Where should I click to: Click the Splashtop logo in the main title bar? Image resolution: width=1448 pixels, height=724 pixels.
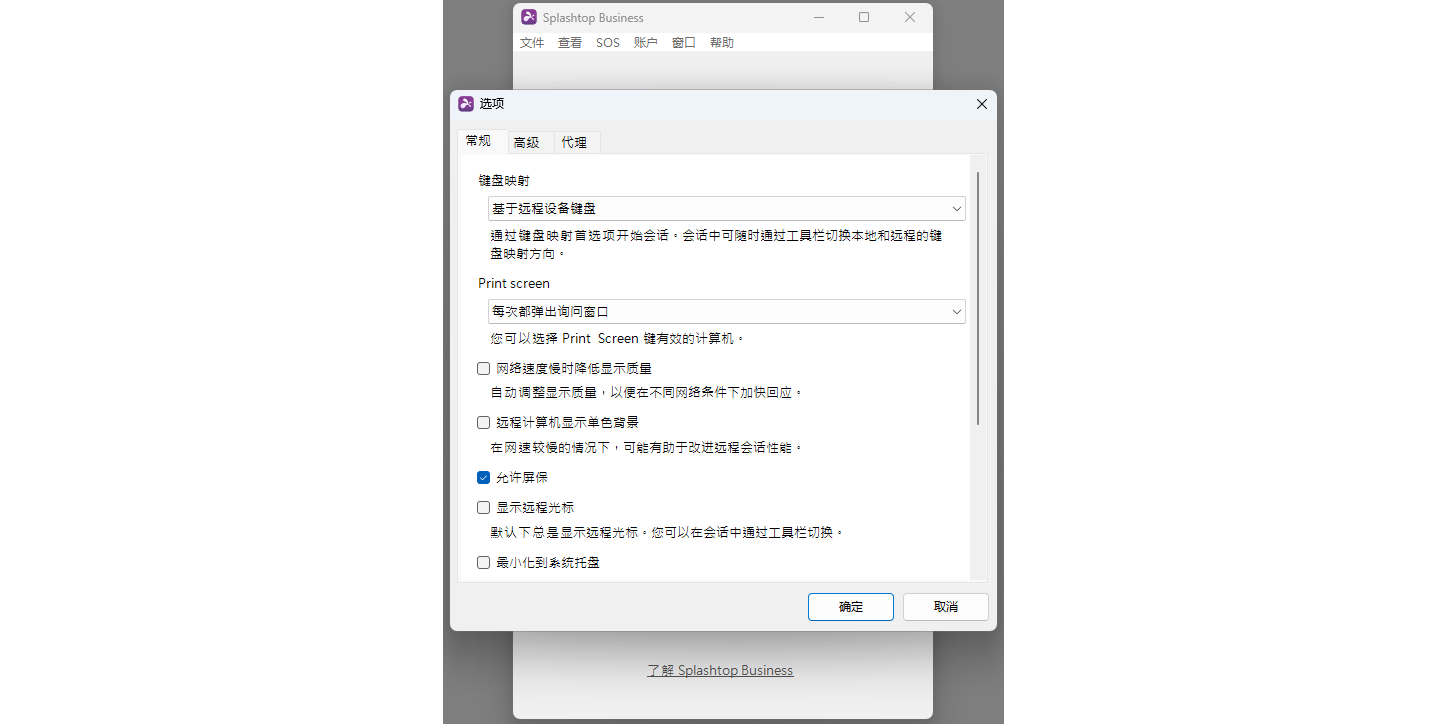(528, 17)
